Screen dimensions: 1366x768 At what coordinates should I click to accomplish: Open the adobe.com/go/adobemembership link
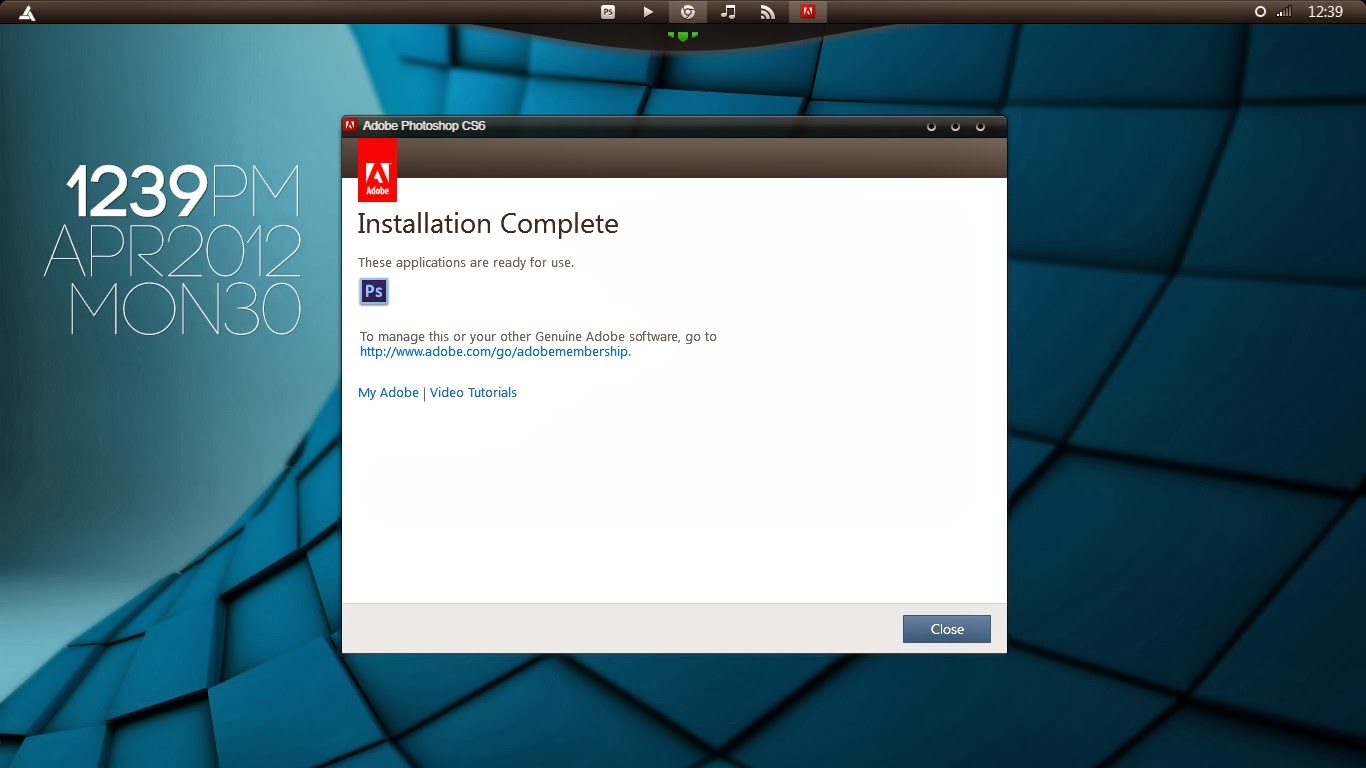coord(494,352)
